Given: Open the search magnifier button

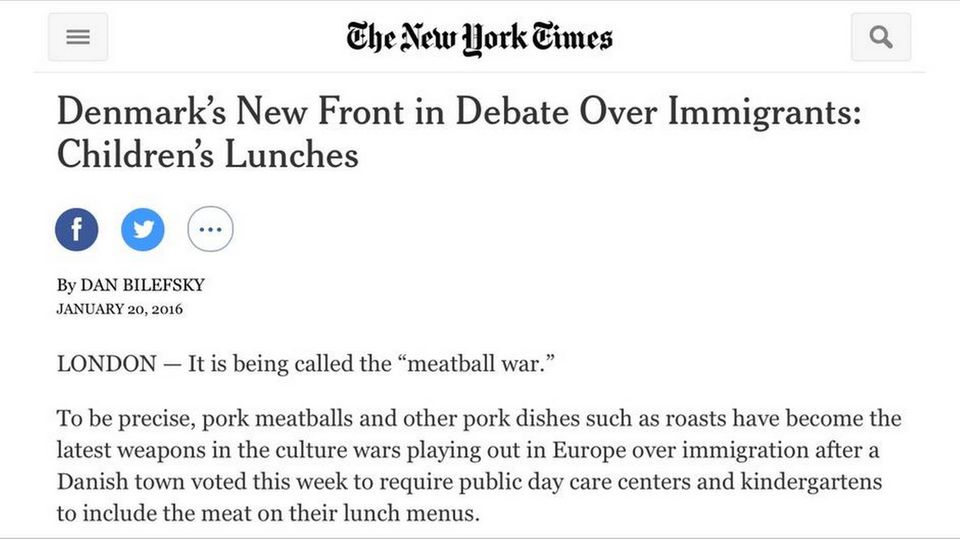Looking at the screenshot, I should pyautogui.click(x=880, y=37).
